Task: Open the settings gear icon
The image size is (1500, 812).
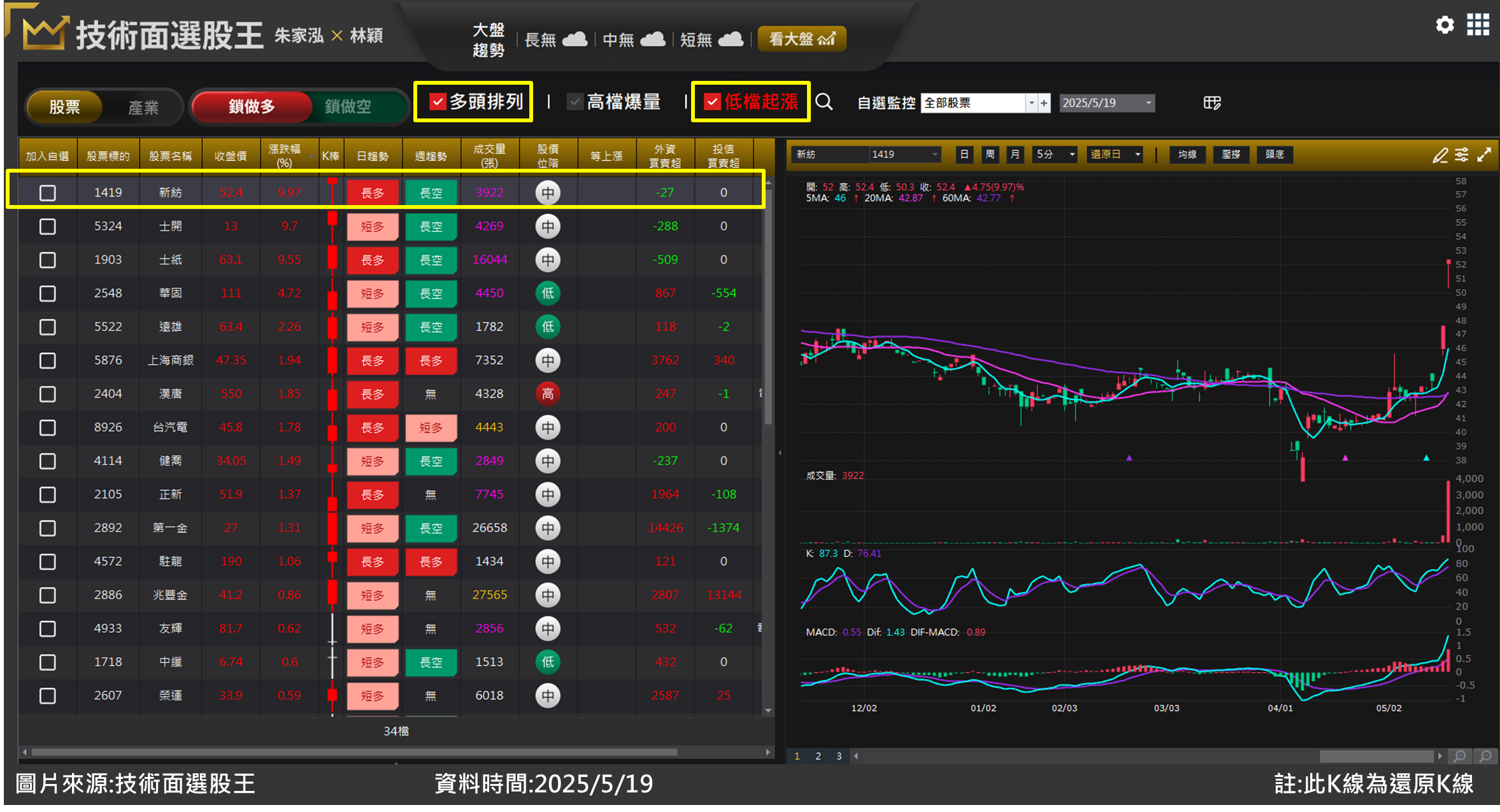Action: point(1445,25)
